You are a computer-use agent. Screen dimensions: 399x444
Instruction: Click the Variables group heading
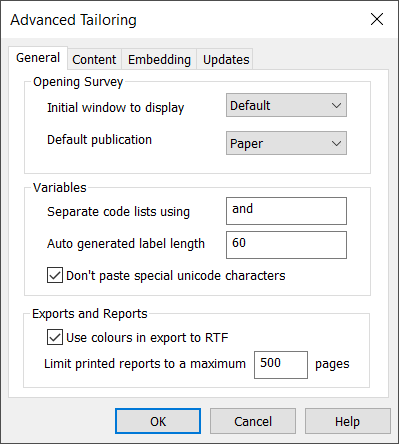tap(60, 188)
